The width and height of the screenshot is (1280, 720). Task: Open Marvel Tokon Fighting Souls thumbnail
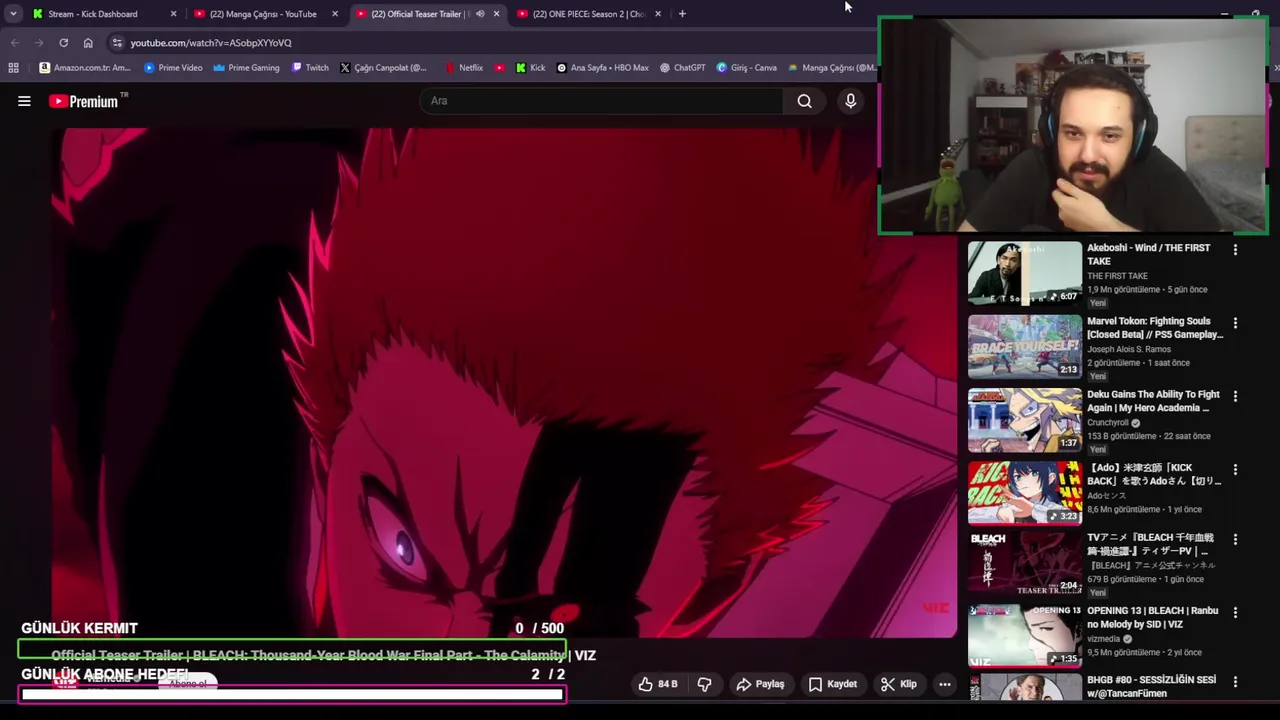pyautogui.click(x=1025, y=347)
